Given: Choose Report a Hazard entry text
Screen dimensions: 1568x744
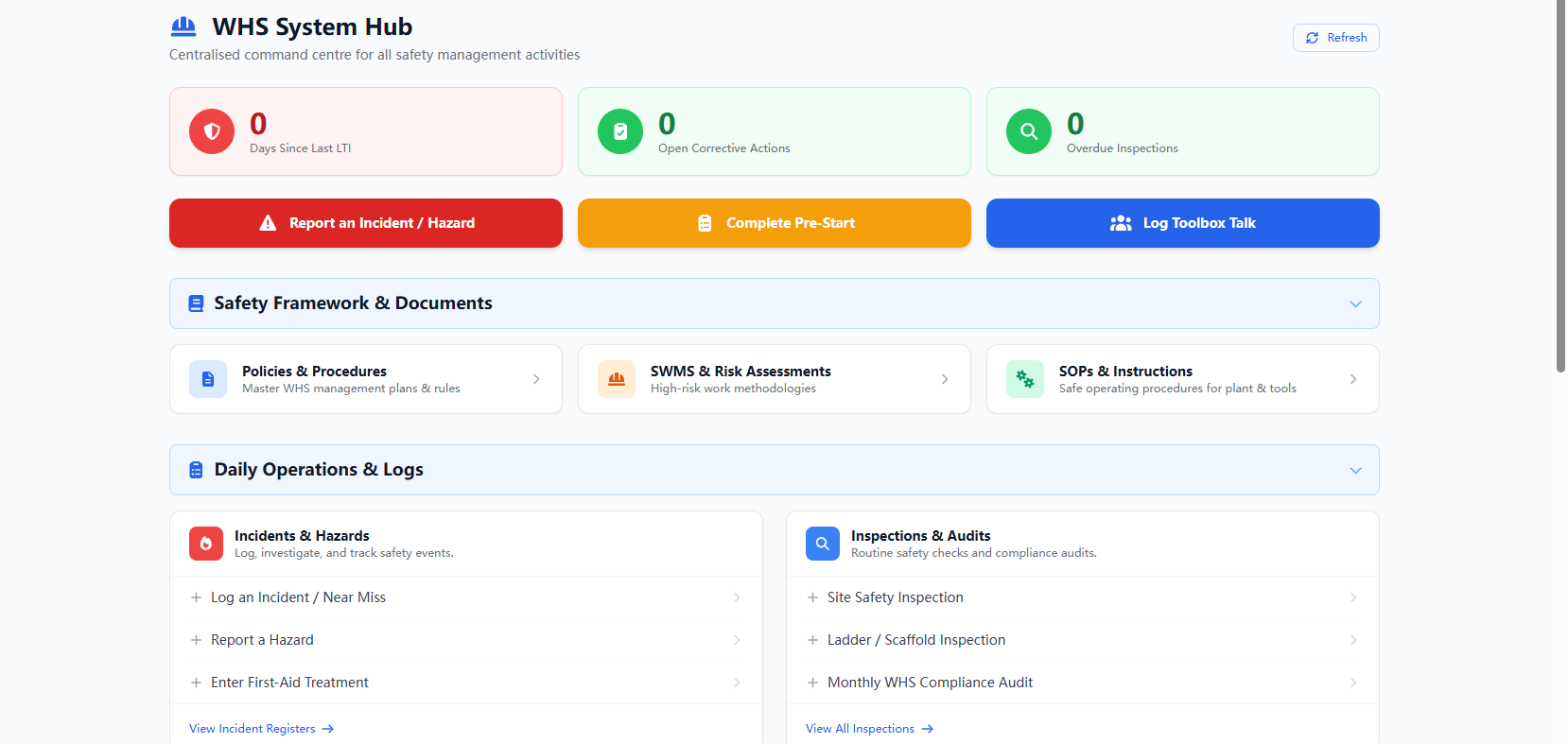Looking at the screenshot, I should click(262, 640).
